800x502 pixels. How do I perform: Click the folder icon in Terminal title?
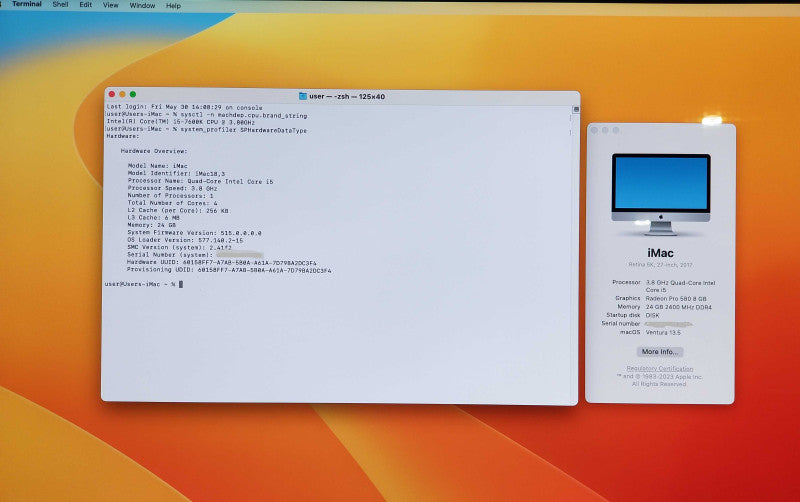click(x=303, y=96)
